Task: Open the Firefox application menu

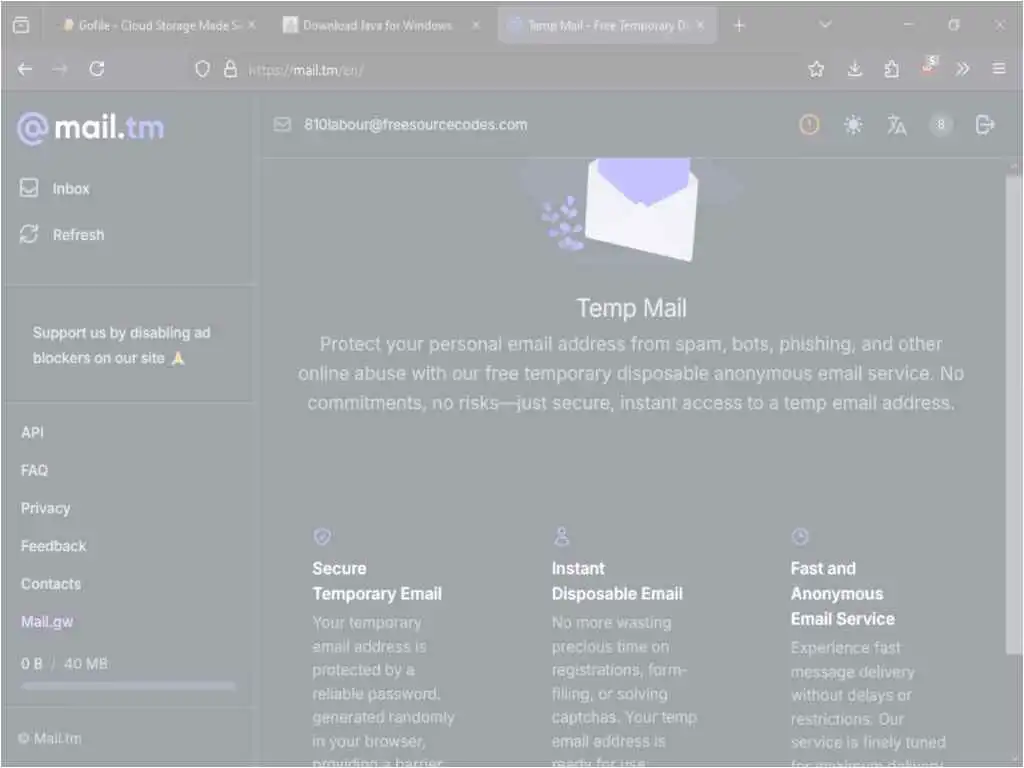Action: (x=999, y=69)
